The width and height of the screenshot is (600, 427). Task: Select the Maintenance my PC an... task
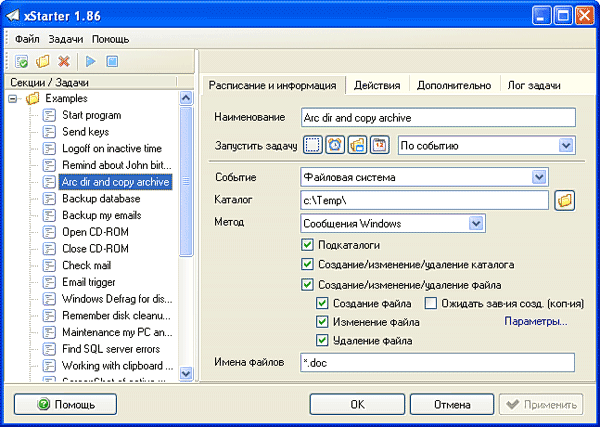click(x=117, y=332)
